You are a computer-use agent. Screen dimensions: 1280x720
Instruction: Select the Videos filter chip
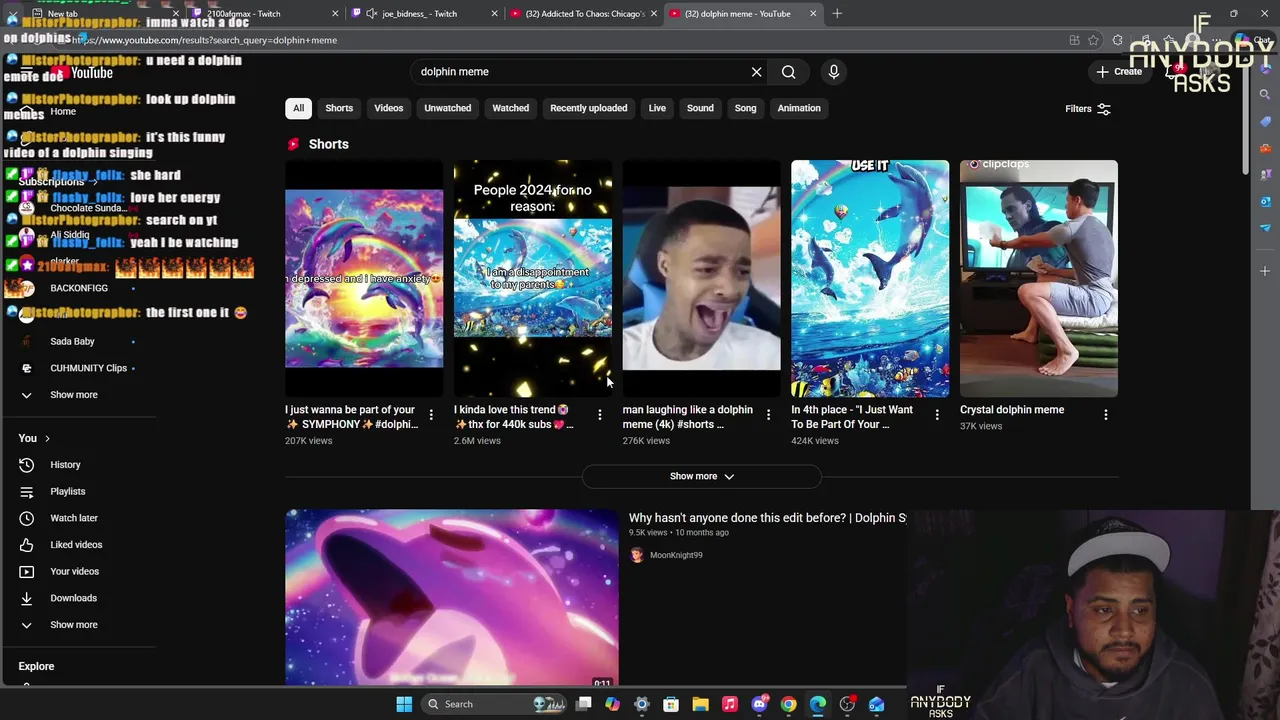tap(388, 108)
